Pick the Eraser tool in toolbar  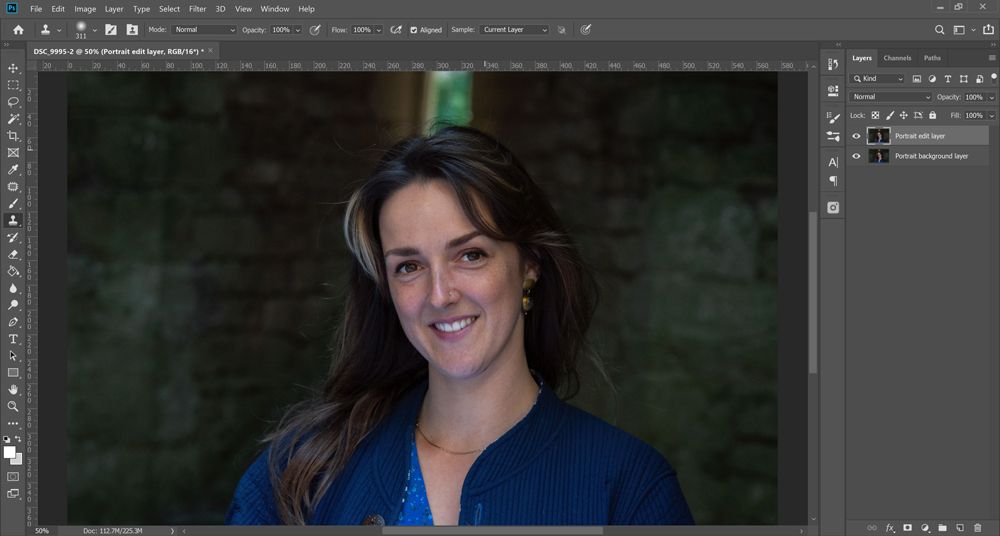13,254
